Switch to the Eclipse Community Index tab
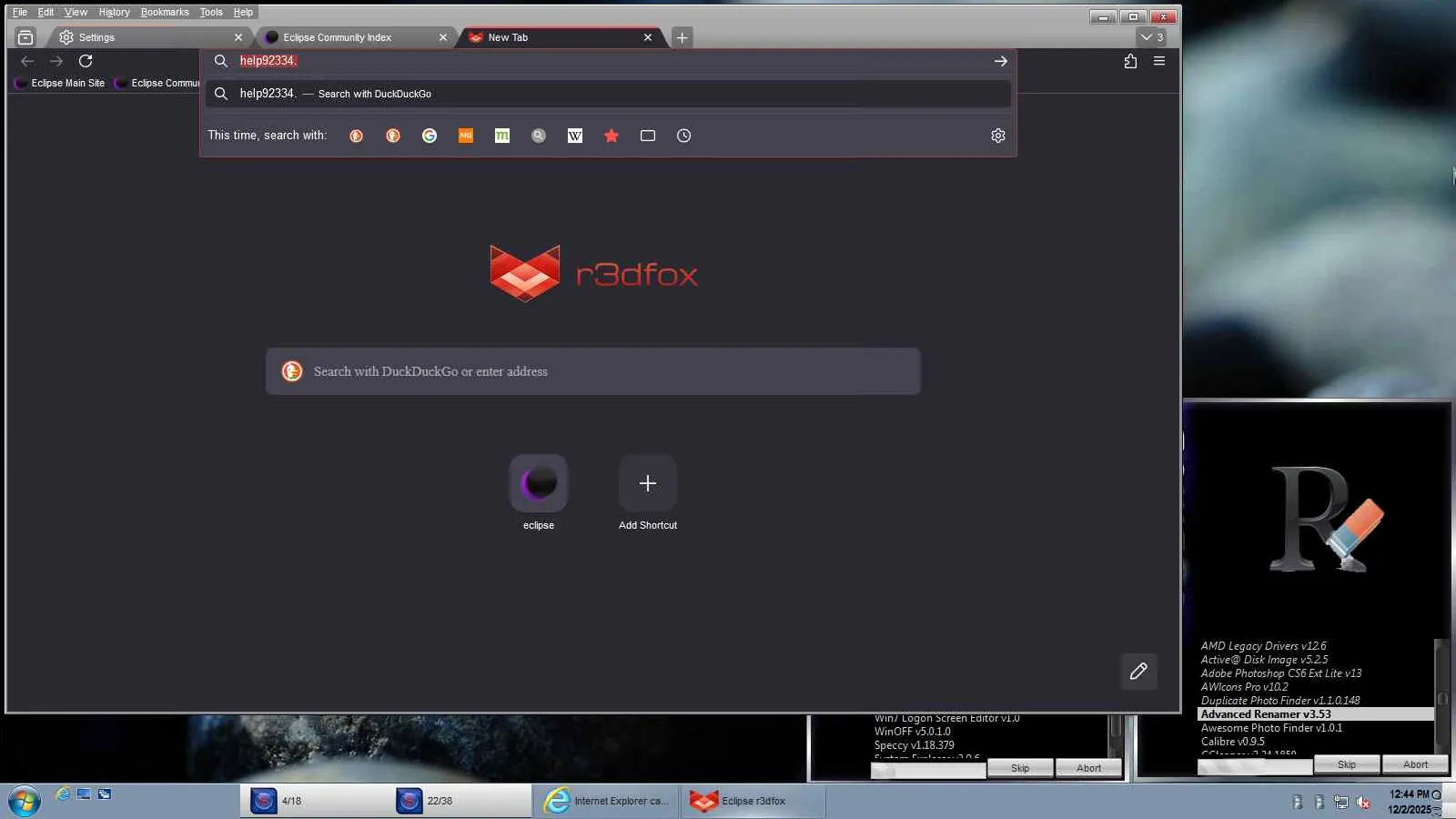Screen dimensions: 1456x819 click(357, 37)
